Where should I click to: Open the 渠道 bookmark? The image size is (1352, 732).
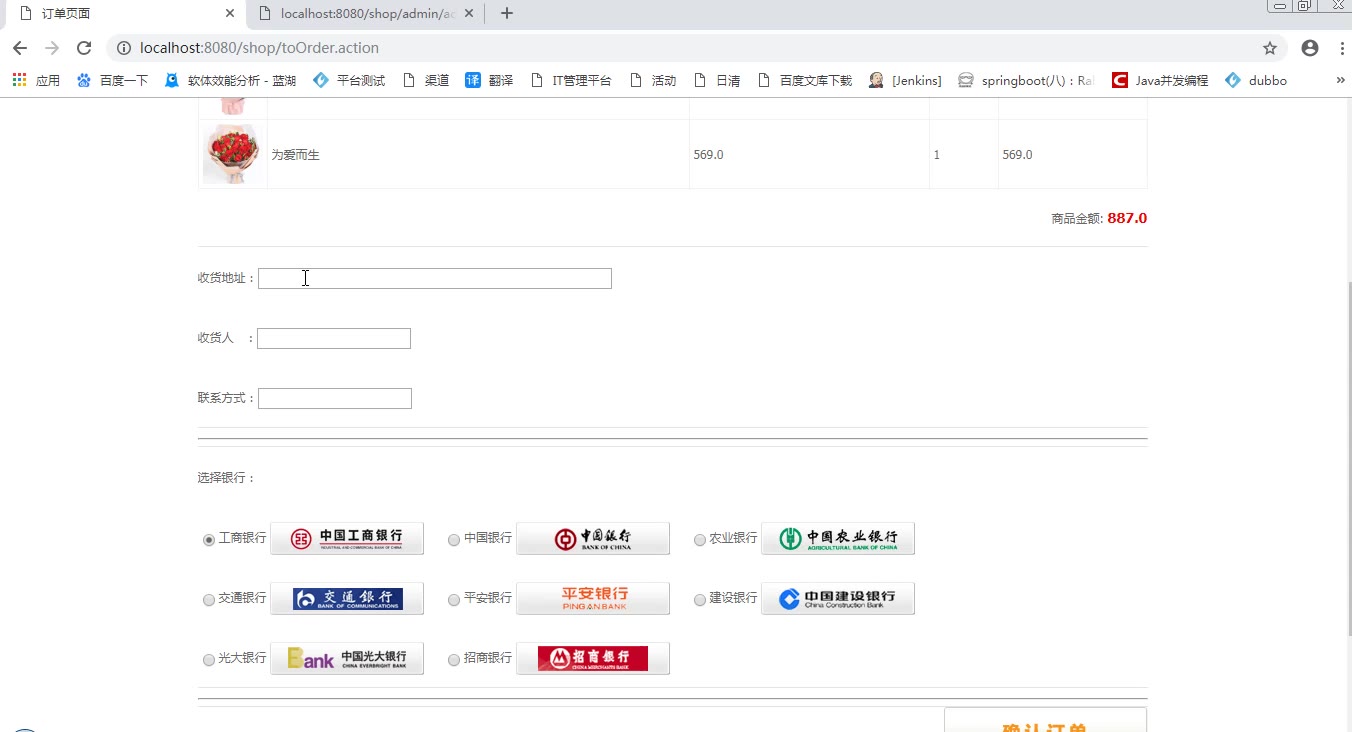point(426,80)
